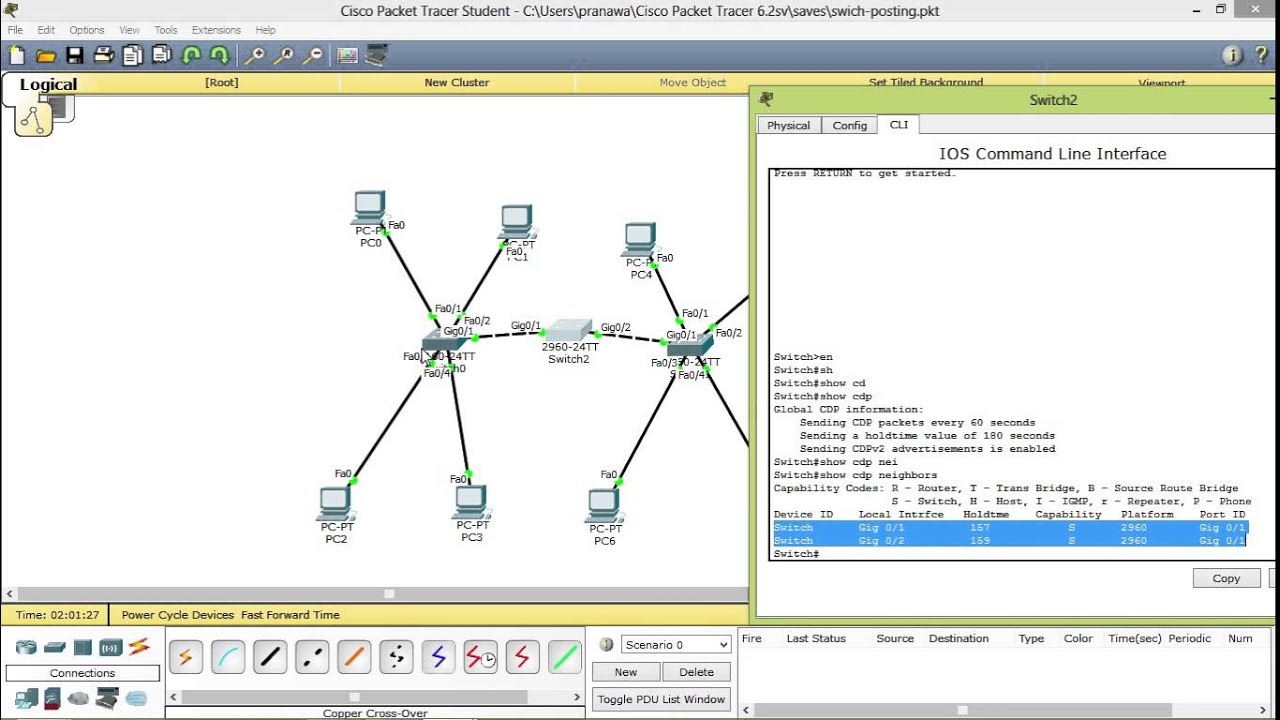Open the Extensions menu
This screenshot has width=1280, height=720.
click(x=216, y=30)
